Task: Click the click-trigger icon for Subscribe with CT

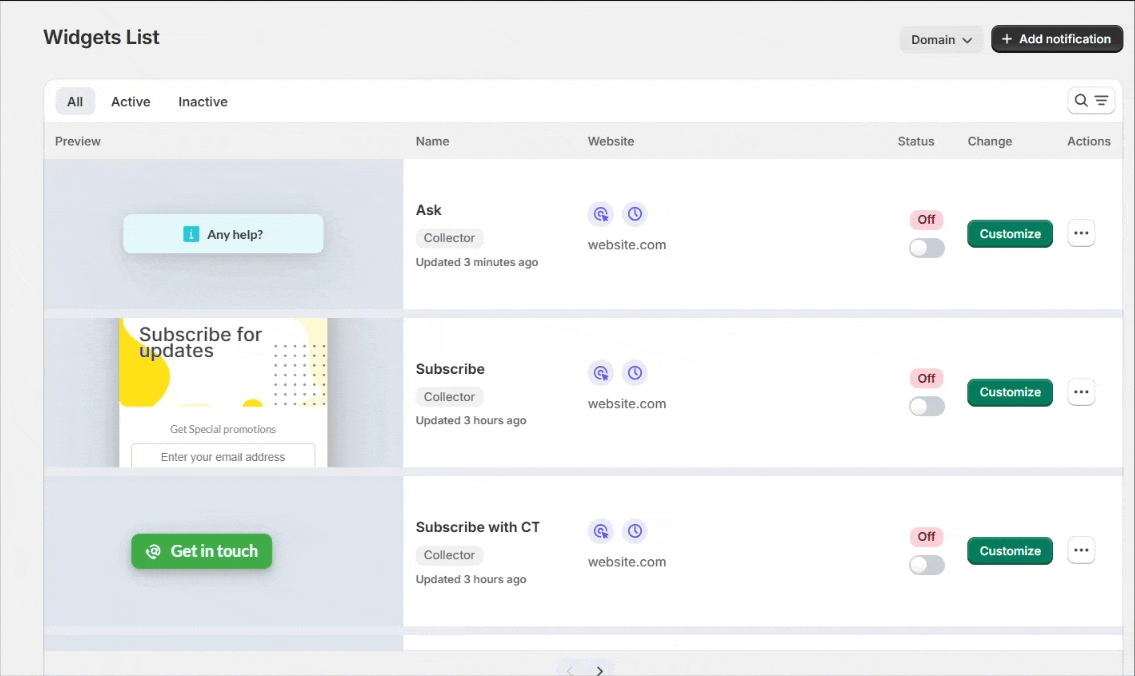Action: click(600, 531)
